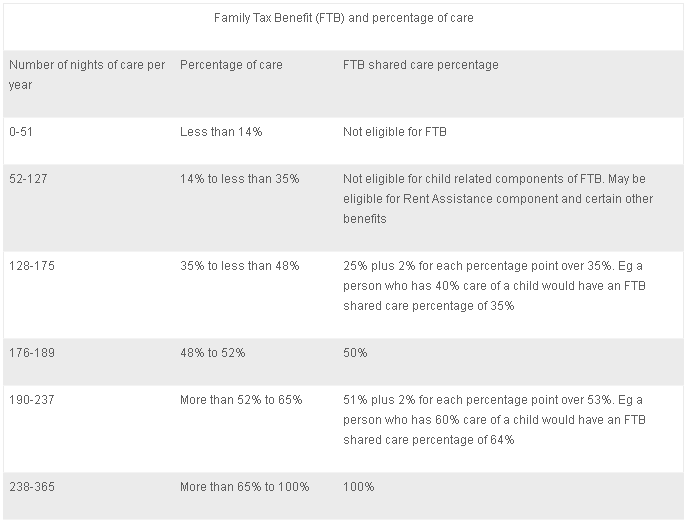Click the '35% to less than 48%' cell
The width and height of the screenshot is (687, 524).
click(x=239, y=266)
